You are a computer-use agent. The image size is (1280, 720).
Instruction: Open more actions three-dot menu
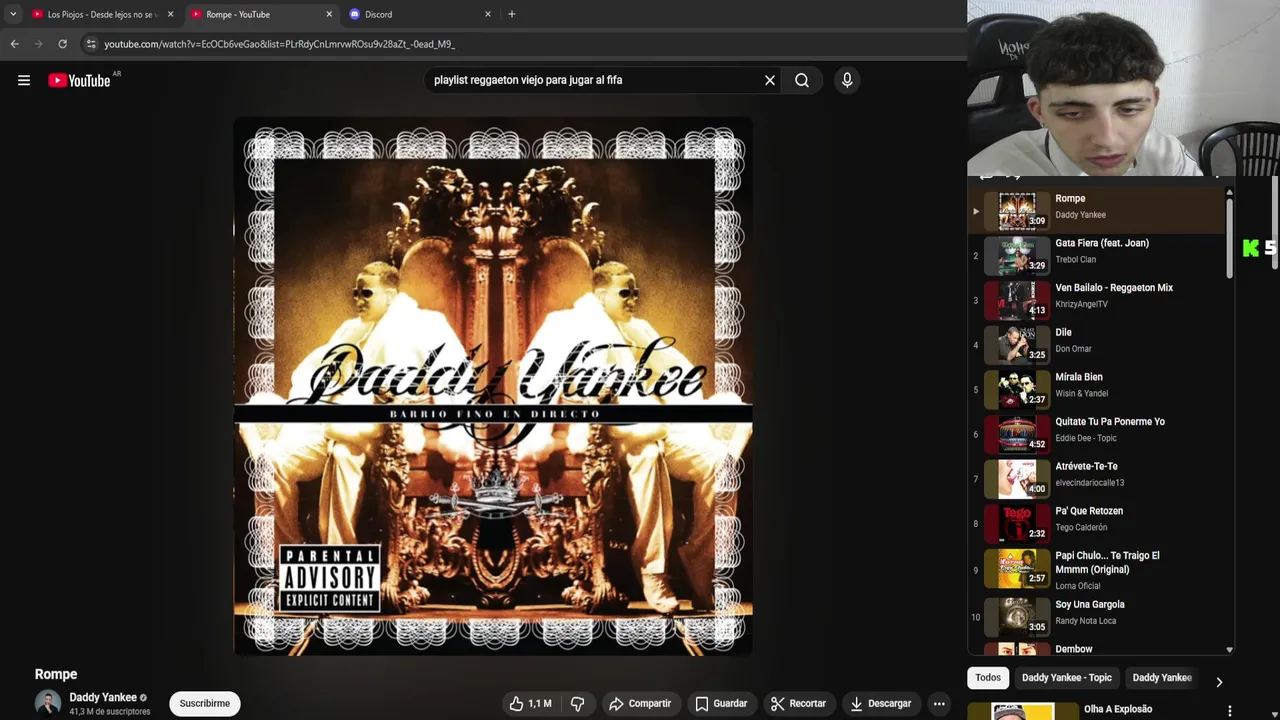pos(939,703)
